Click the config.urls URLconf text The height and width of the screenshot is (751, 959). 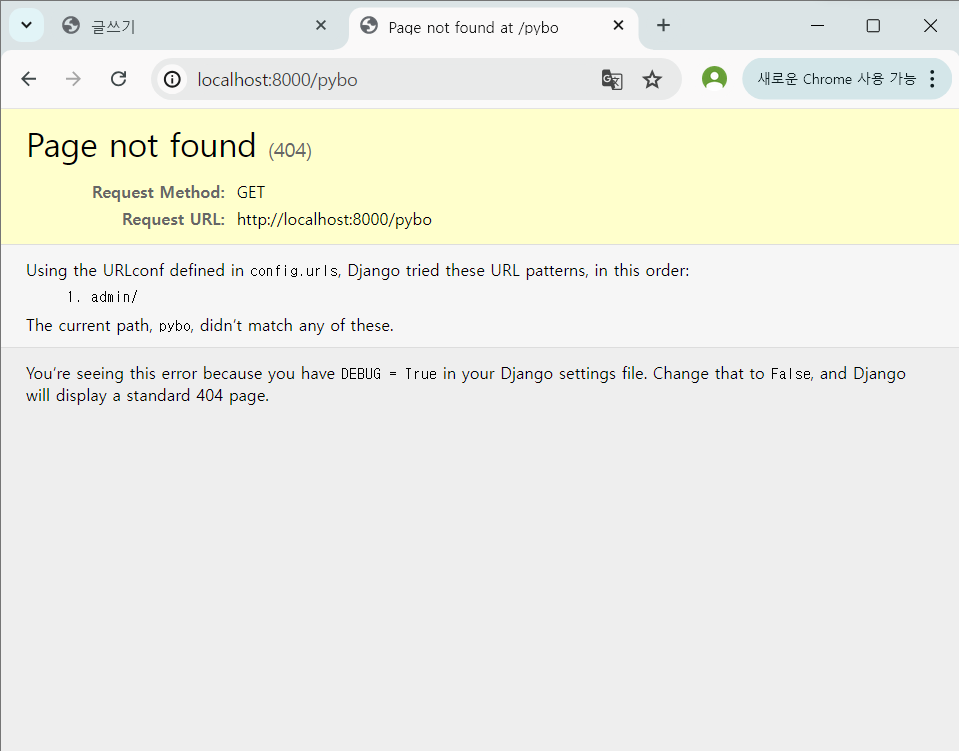tap(294, 271)
